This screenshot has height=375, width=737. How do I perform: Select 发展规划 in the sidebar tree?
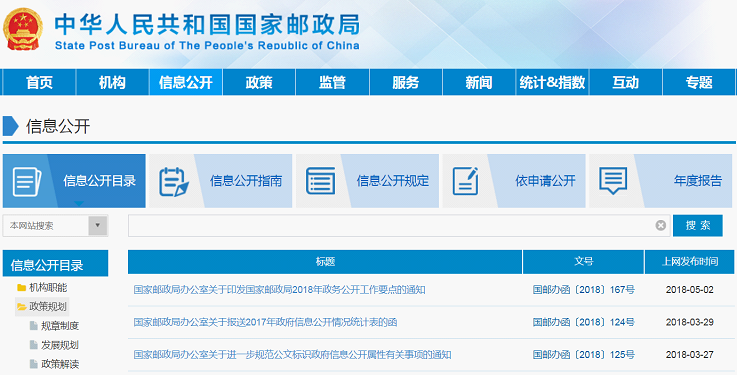60,345
